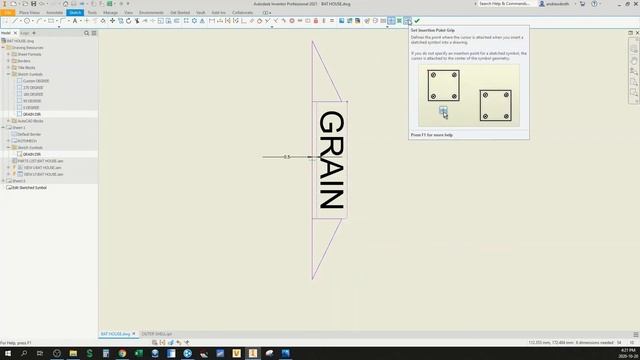640x360 pixels.
Task: Switch to the Get Started ribbon tab
Action: [x=180, y=13]
